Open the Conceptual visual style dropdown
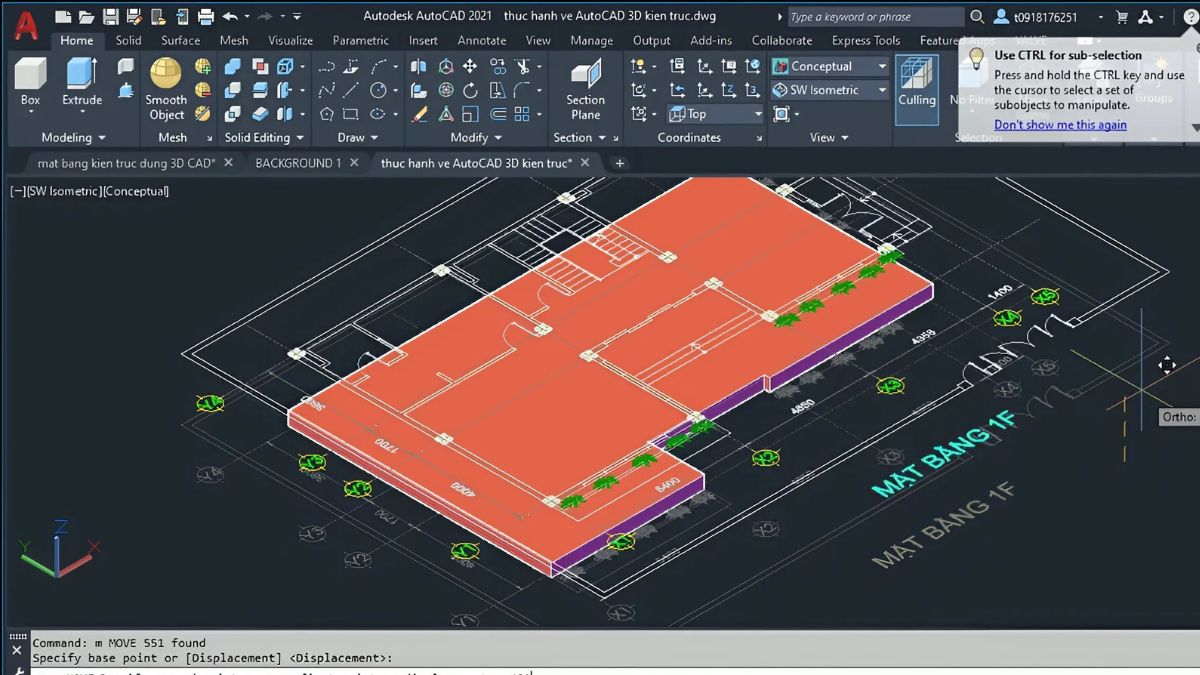The height and width of the screenshot is (675, 1200). pos(830,67)
